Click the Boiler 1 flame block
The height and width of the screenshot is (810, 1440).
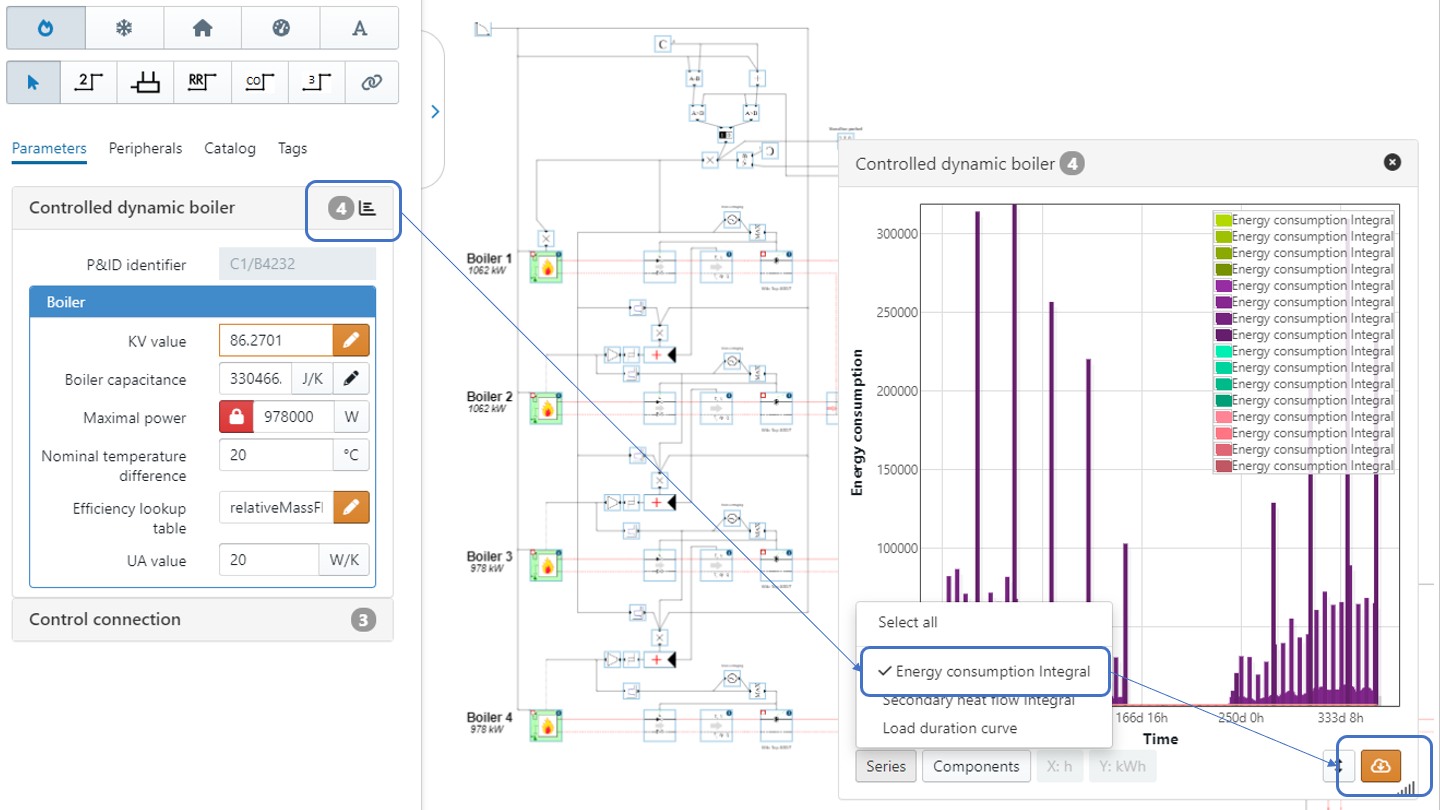point(547,268)
